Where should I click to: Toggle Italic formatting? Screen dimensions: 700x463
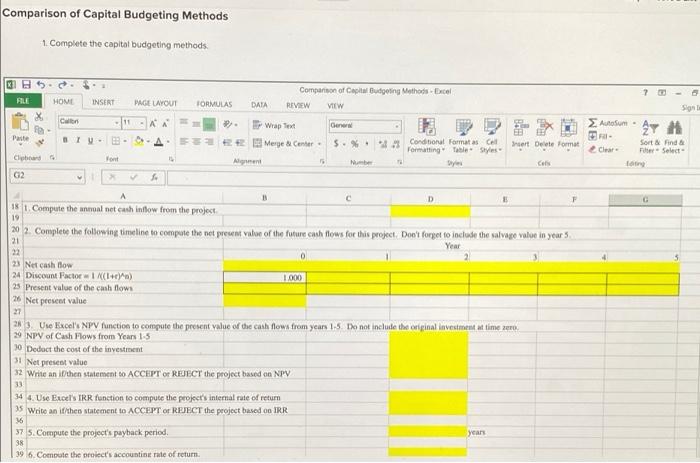(78, 140)
